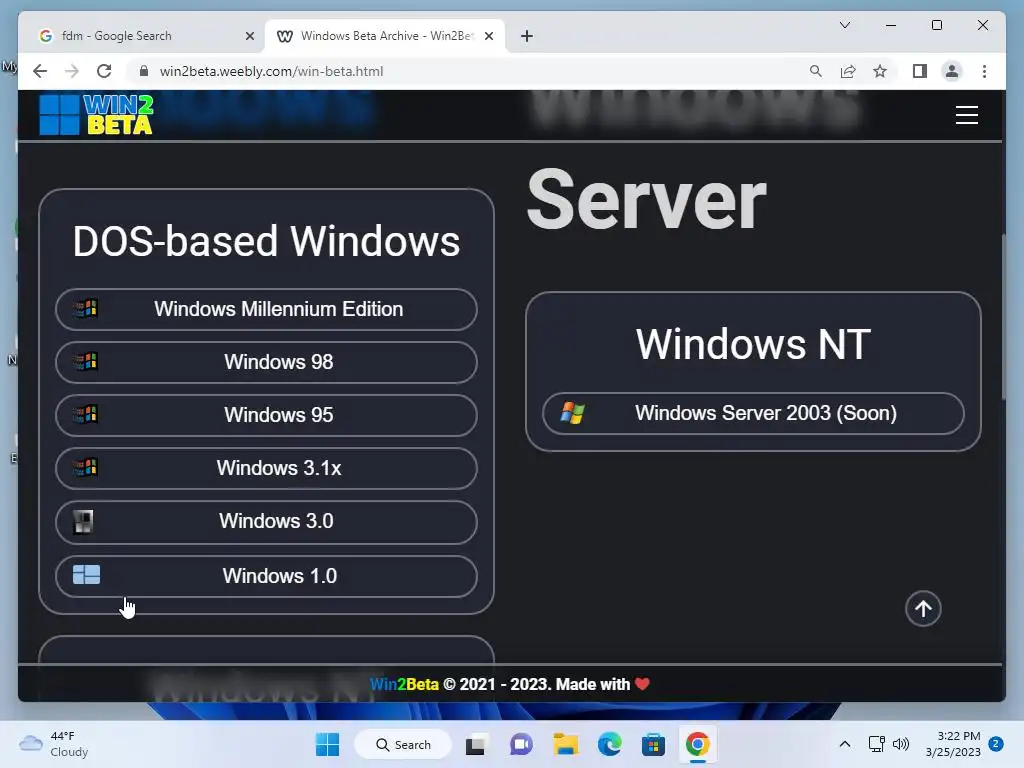
Task: Open the Windows Millennium Edition link
Action: (266, 309)
